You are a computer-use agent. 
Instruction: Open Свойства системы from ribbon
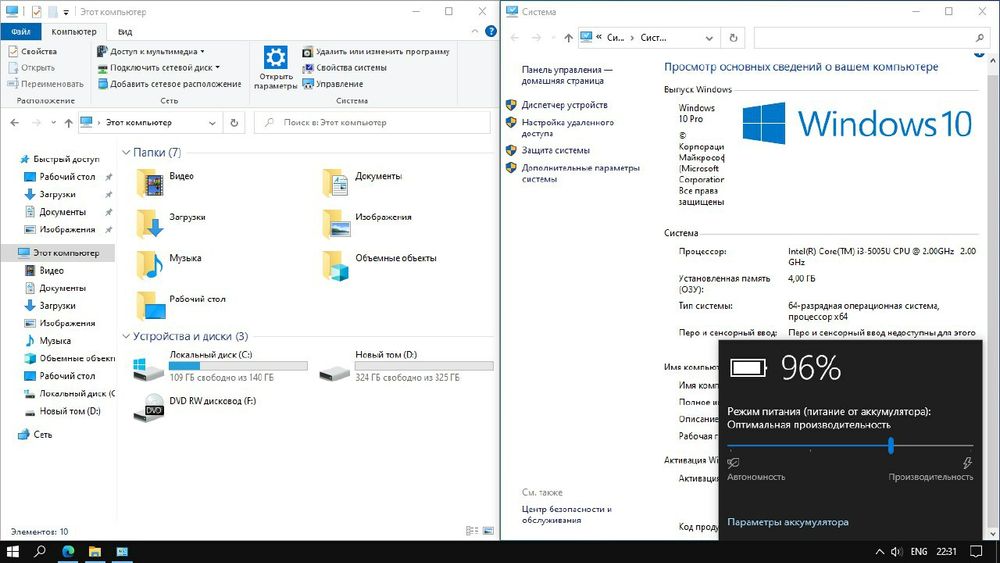coord(344,68)
